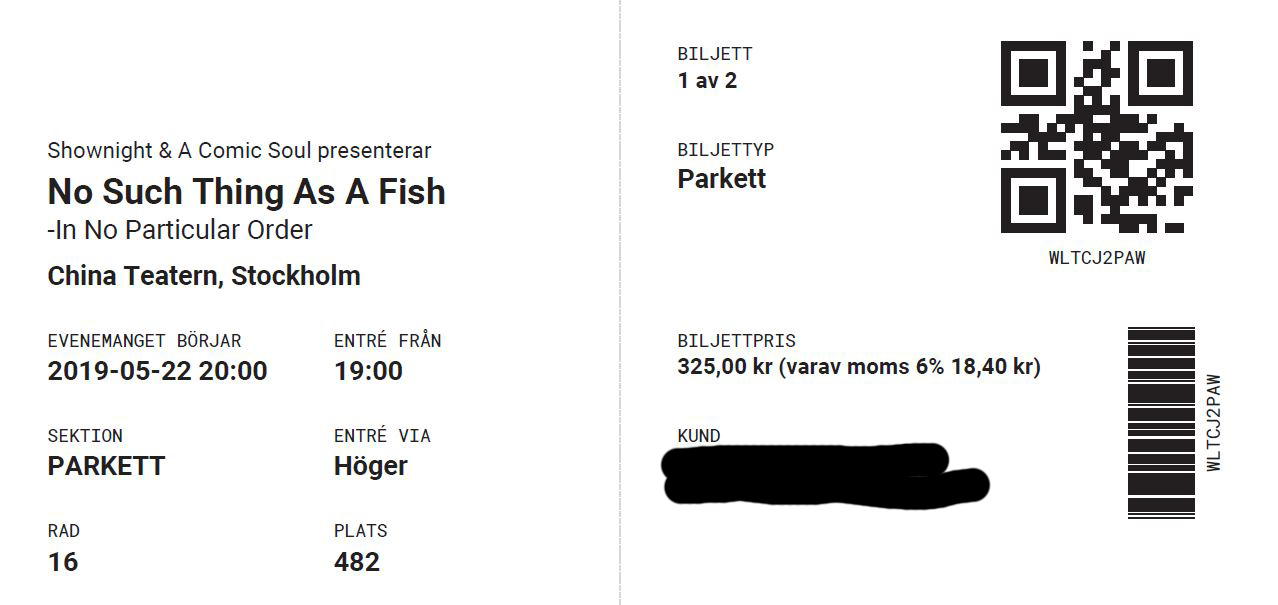Click the blacked-out customer name
This screenshot has height=605, width=1278.
pos(826,473)
